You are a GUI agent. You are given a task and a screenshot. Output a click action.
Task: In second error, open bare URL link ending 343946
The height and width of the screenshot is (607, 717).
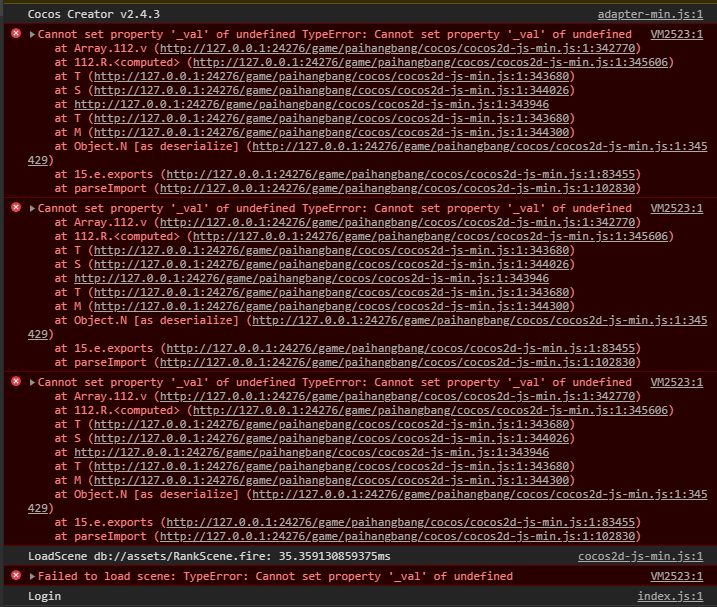pos(311,278)
